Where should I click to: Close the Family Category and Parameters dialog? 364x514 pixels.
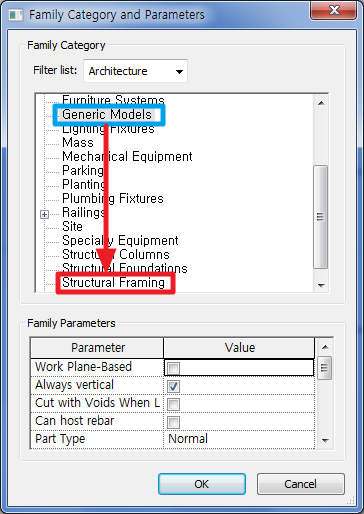click(334, 11)
